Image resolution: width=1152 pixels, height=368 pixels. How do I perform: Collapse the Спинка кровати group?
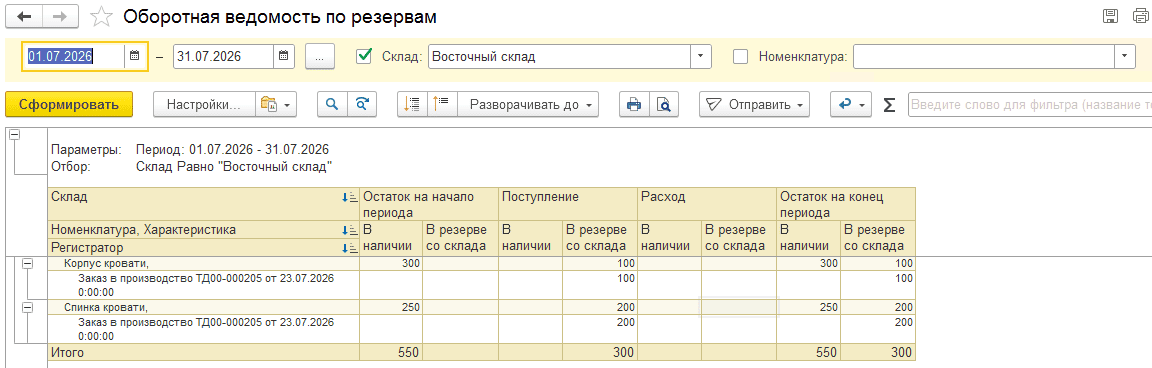click(29, 308)
